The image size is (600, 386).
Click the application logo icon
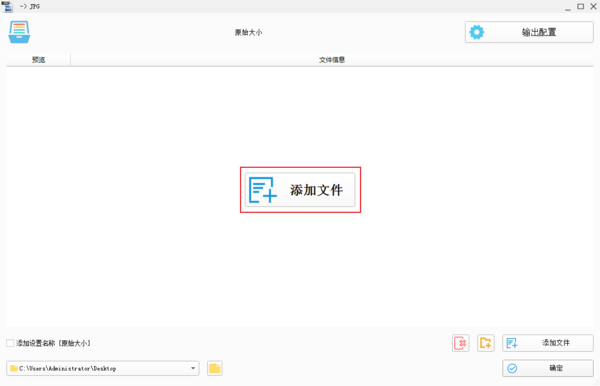pyautogui.click(x=19, y=32)
